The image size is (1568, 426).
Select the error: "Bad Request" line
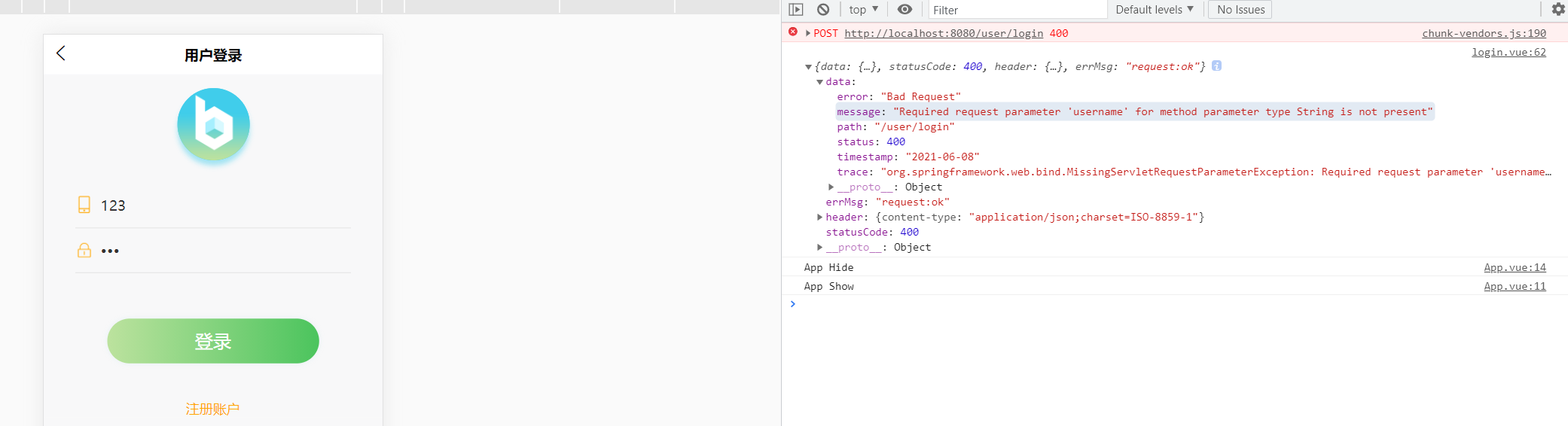pos(898,96)
